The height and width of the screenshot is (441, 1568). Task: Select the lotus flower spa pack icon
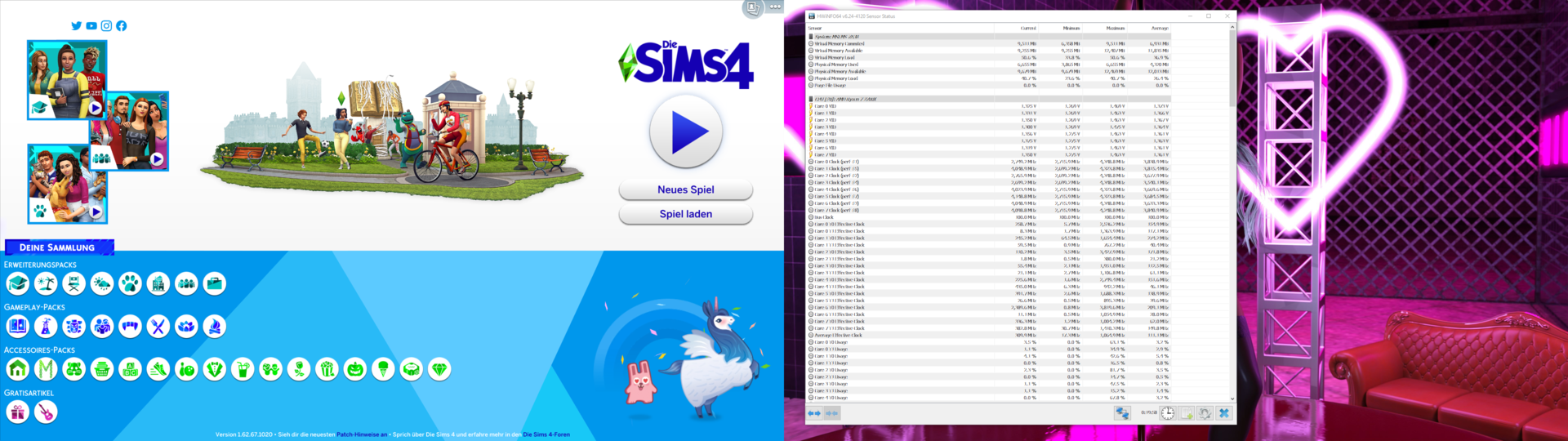tap(186, 327)
